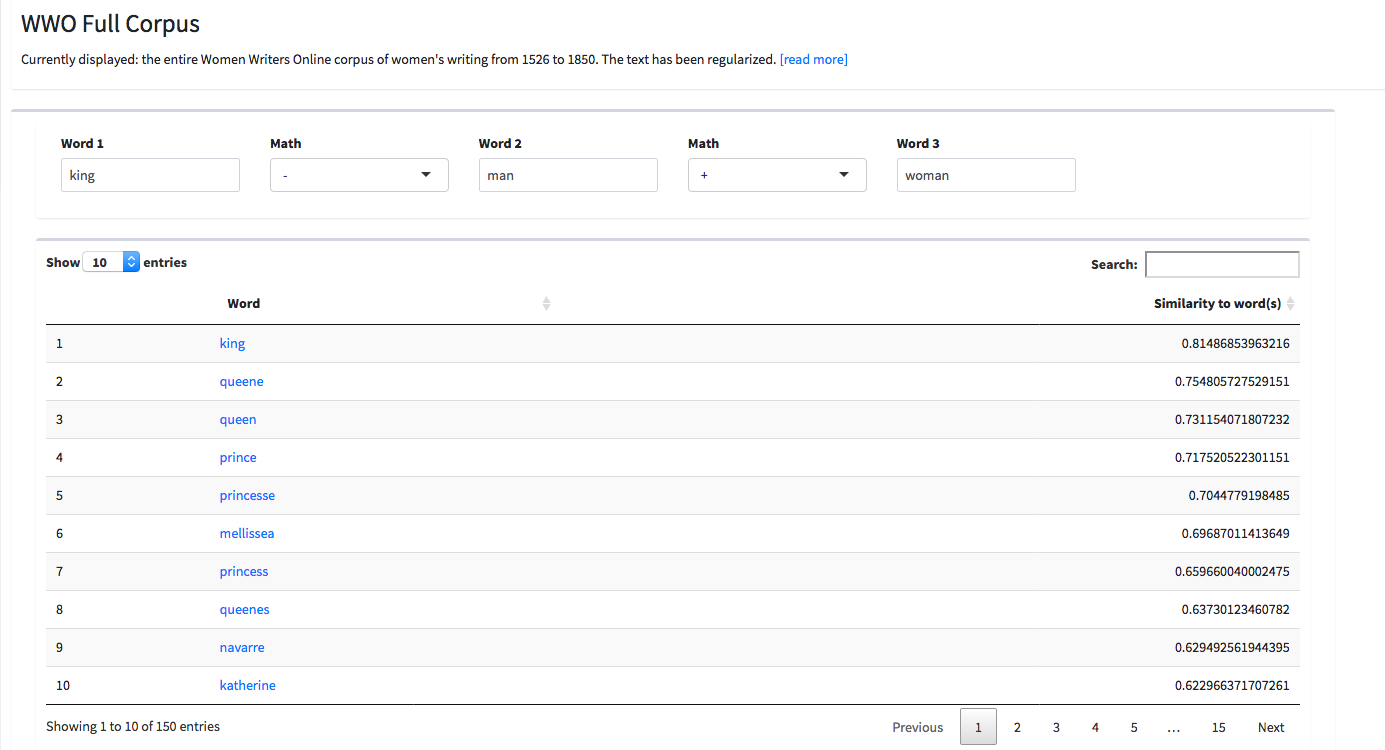Click the Word 3 input containing woman

986,175
